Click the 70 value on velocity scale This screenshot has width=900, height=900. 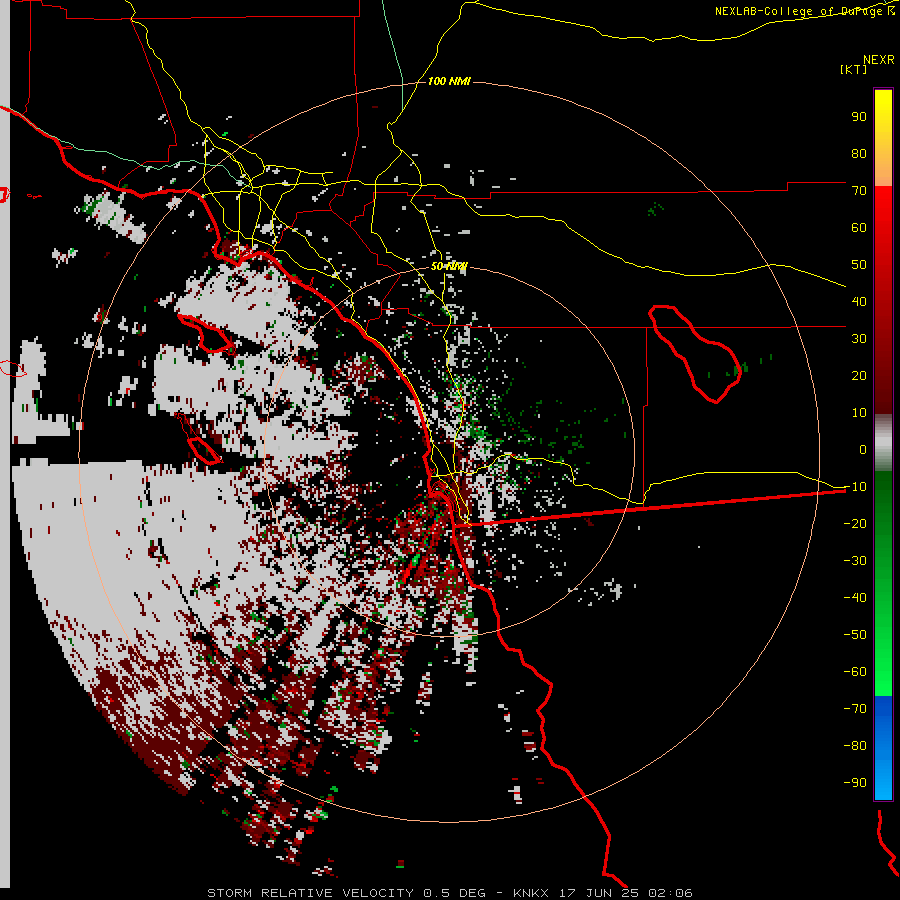[859, 191]
